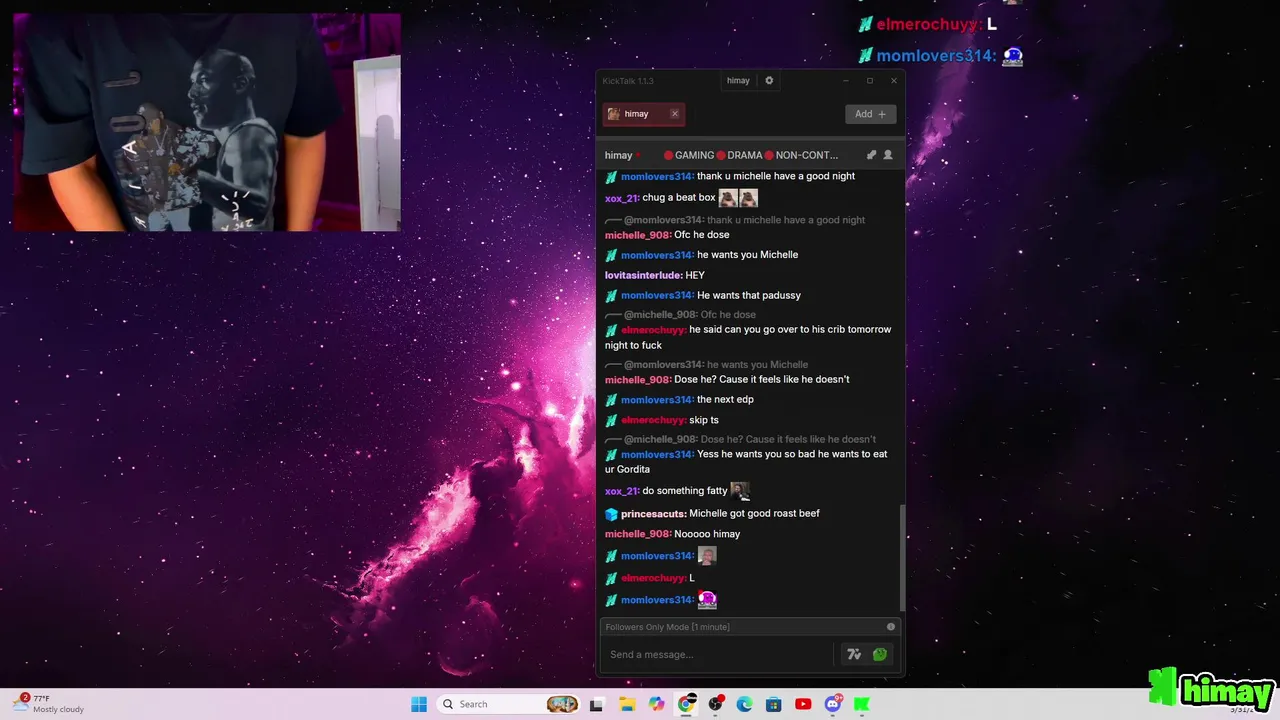Image resolution: width=1280 pixels, height=720 pixels.
Task: Switch to OBS Studio on taskbar
Action: tap(715, 704)
